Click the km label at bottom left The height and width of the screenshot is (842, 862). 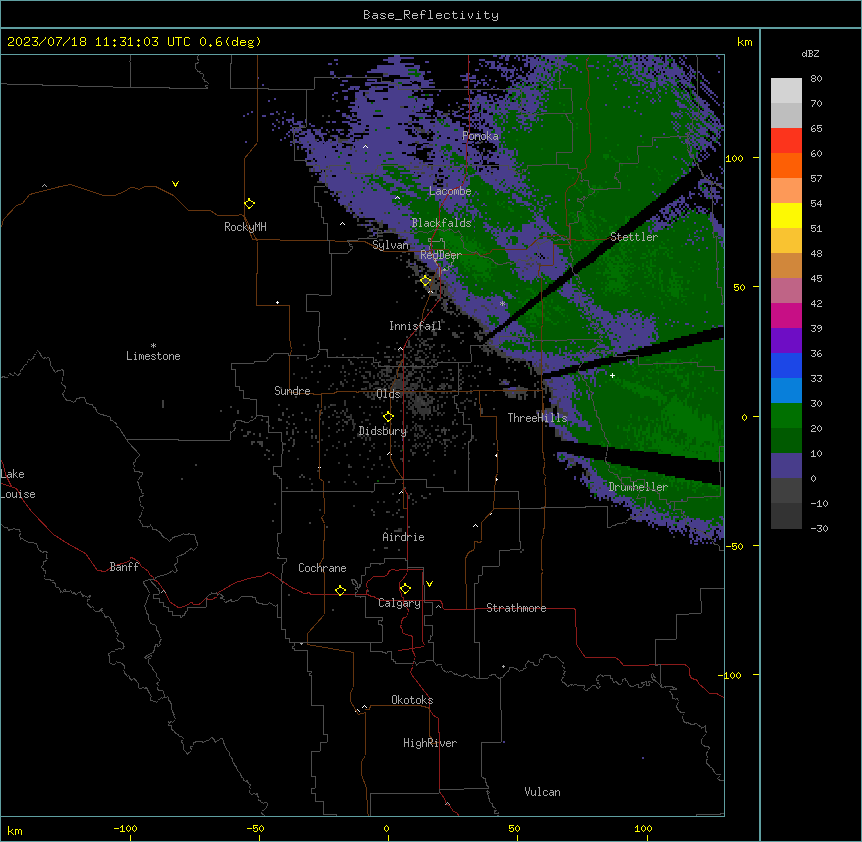click(x=15, y=831)
